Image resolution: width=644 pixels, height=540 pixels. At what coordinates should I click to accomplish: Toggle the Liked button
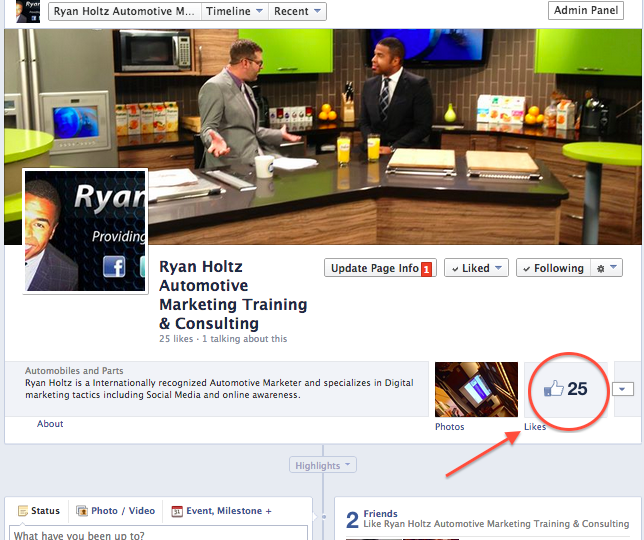pyautogui.click(x=476, y=268)
